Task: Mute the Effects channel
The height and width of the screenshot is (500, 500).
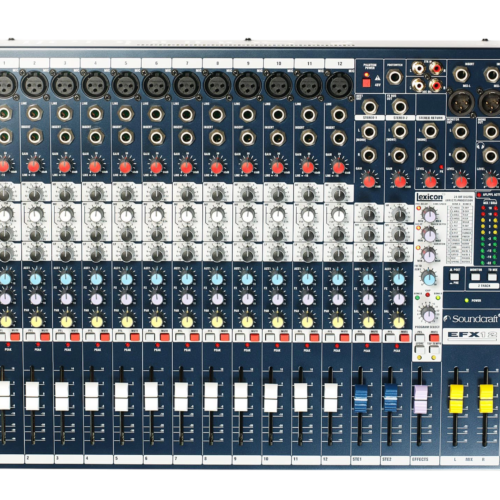Action: tap(434, 338)
